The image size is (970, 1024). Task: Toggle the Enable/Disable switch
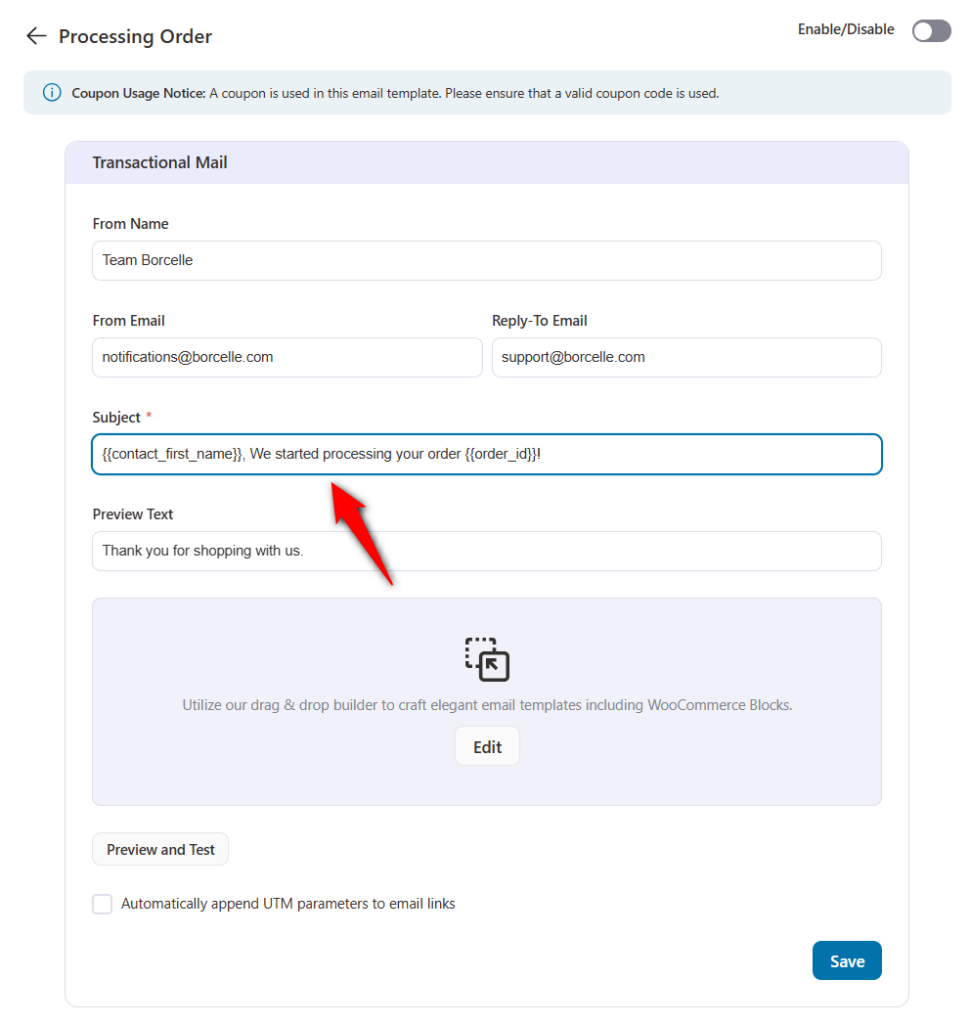[x=931, y=31]
